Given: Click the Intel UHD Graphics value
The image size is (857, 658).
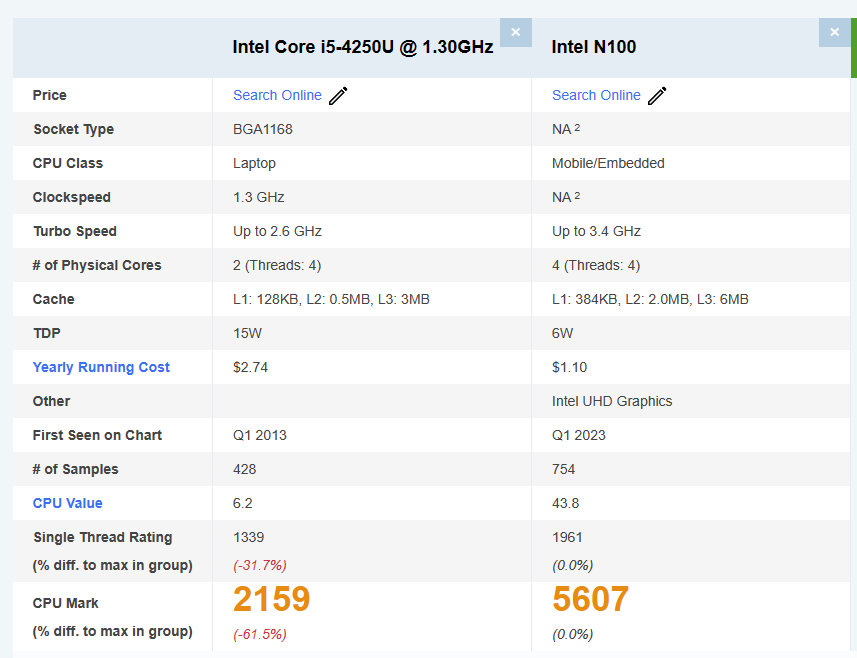Looking at the screenshot, I should [612, 401].
